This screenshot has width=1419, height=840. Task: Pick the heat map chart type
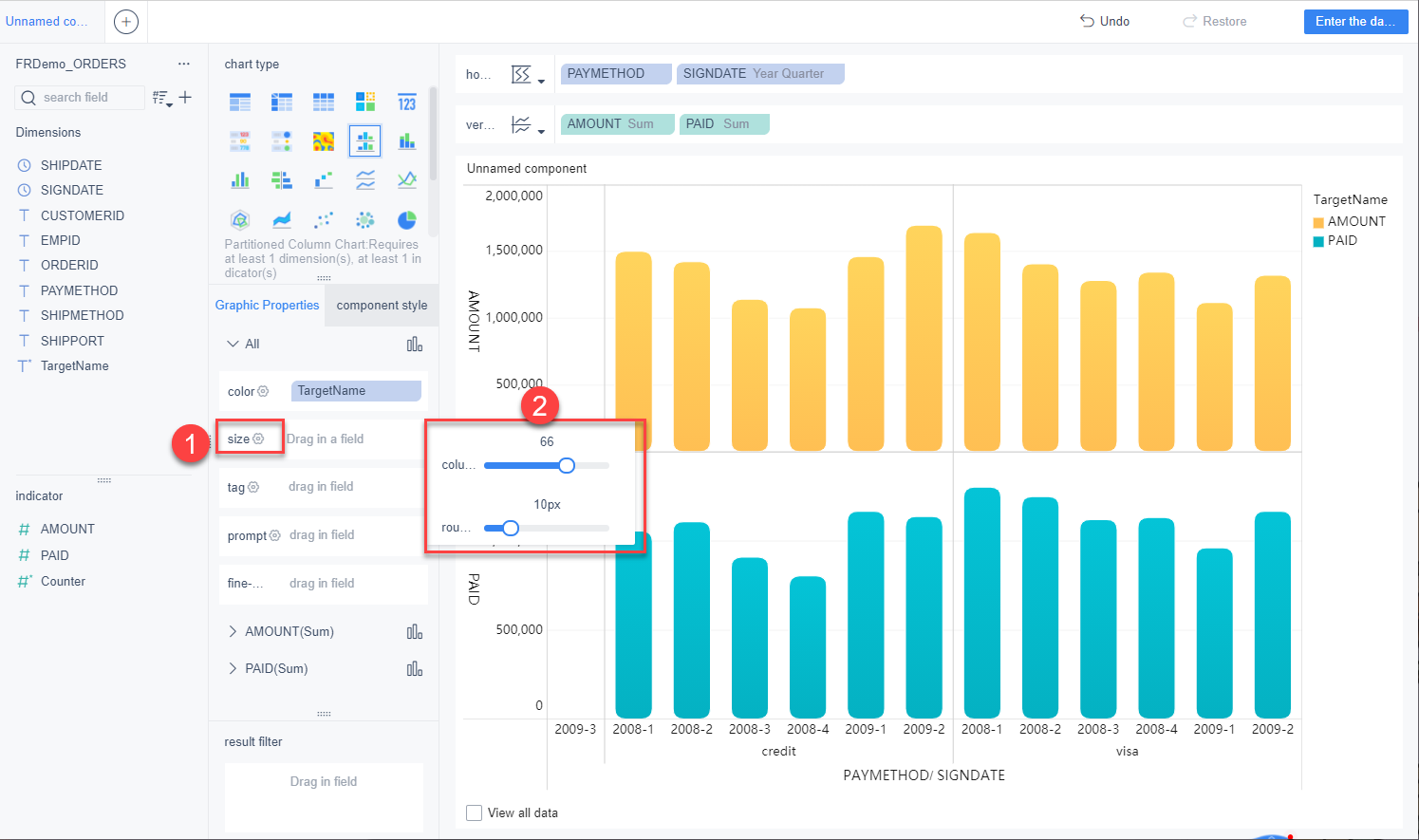pos(324,141)
